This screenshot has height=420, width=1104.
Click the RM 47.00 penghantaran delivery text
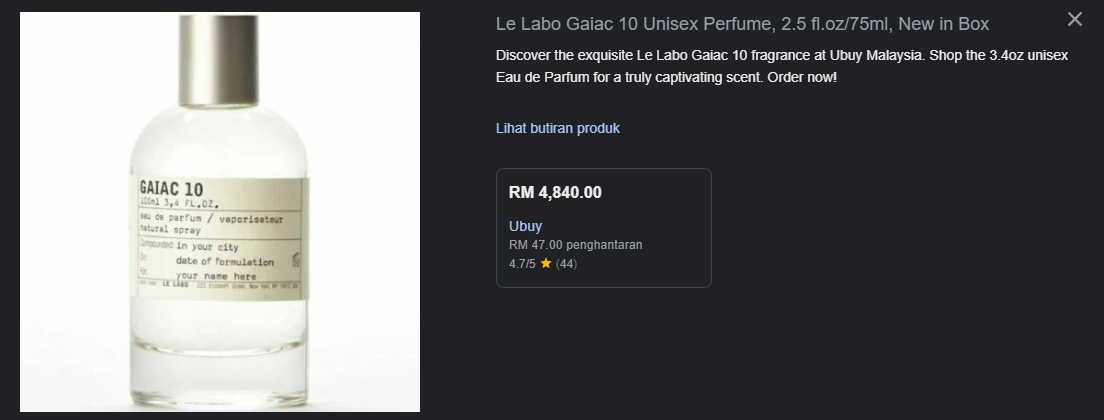[x=575, y=245]
